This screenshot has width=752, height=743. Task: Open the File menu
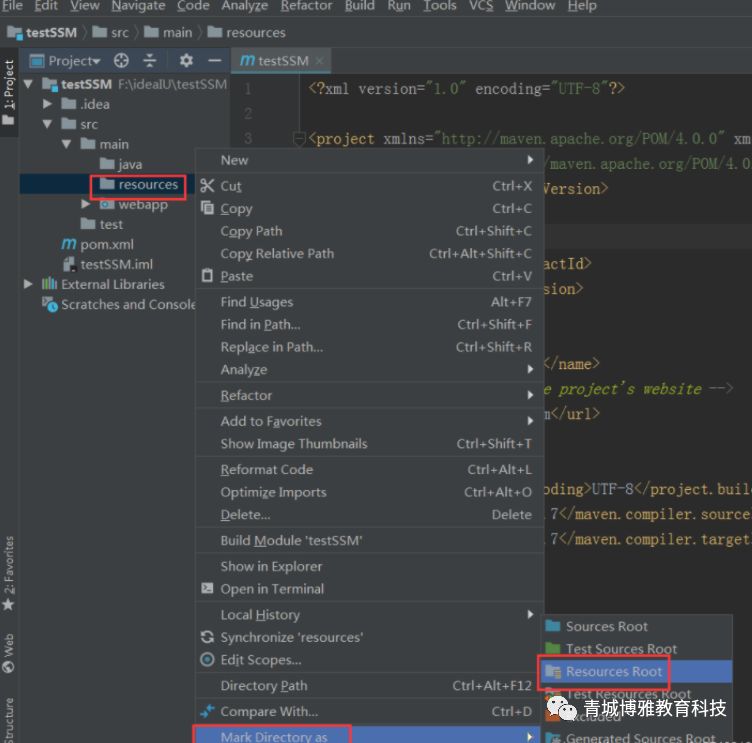12,5
